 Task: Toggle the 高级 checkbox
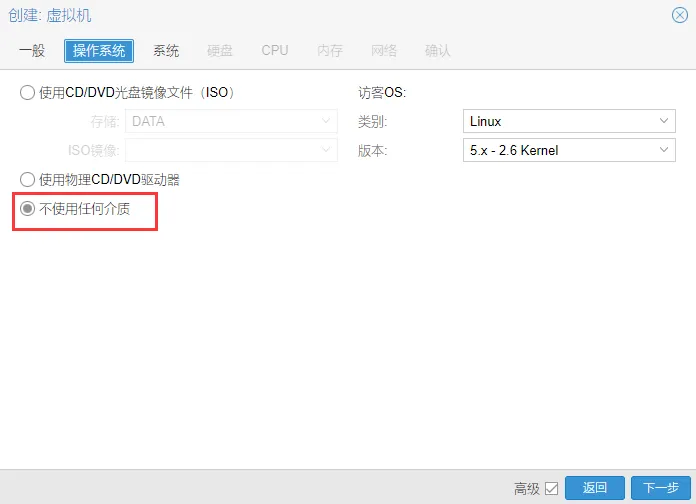coord(551,488)
